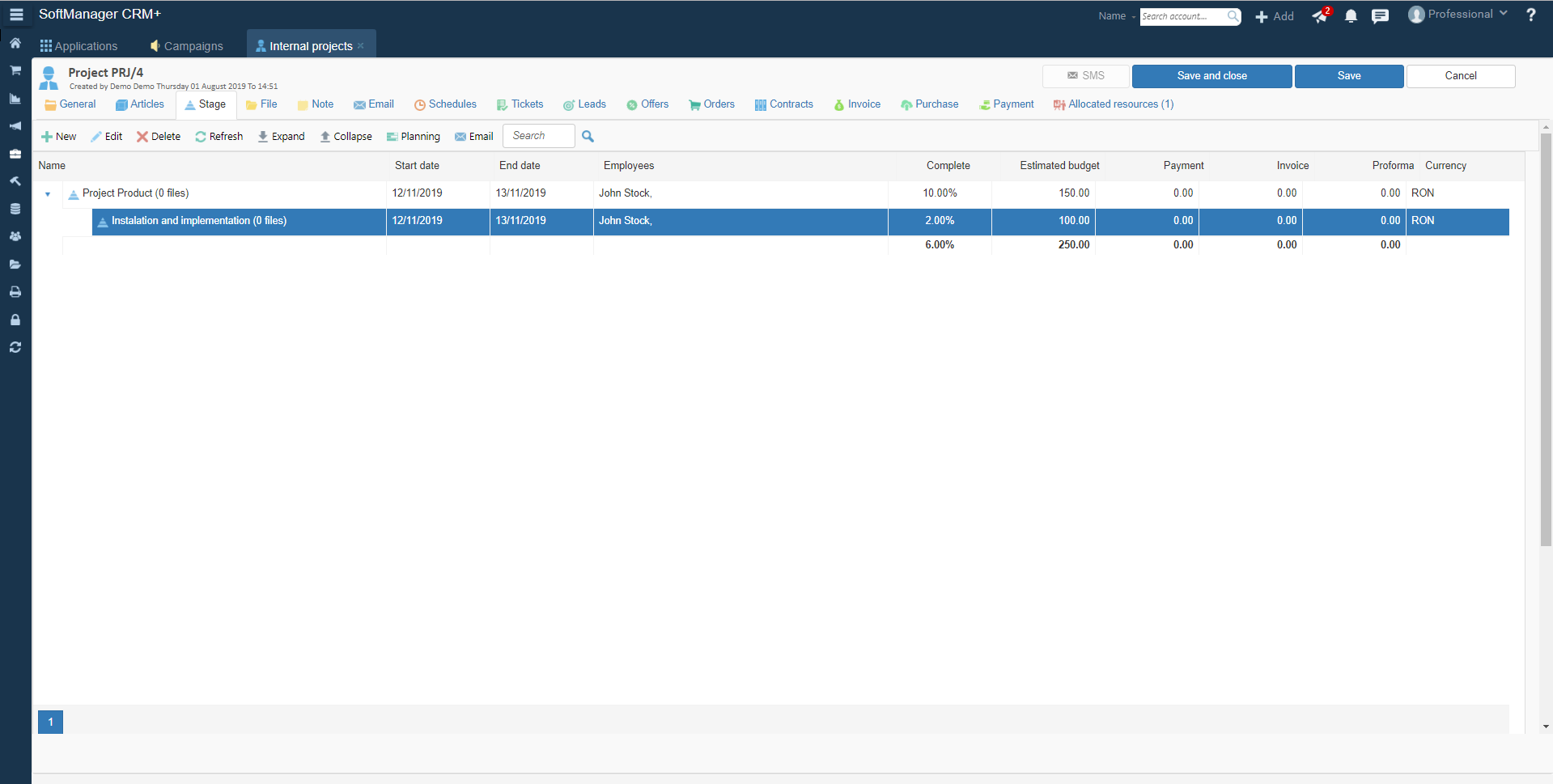
Task: Switch to the Contracts tab
Action: [783, 104]
